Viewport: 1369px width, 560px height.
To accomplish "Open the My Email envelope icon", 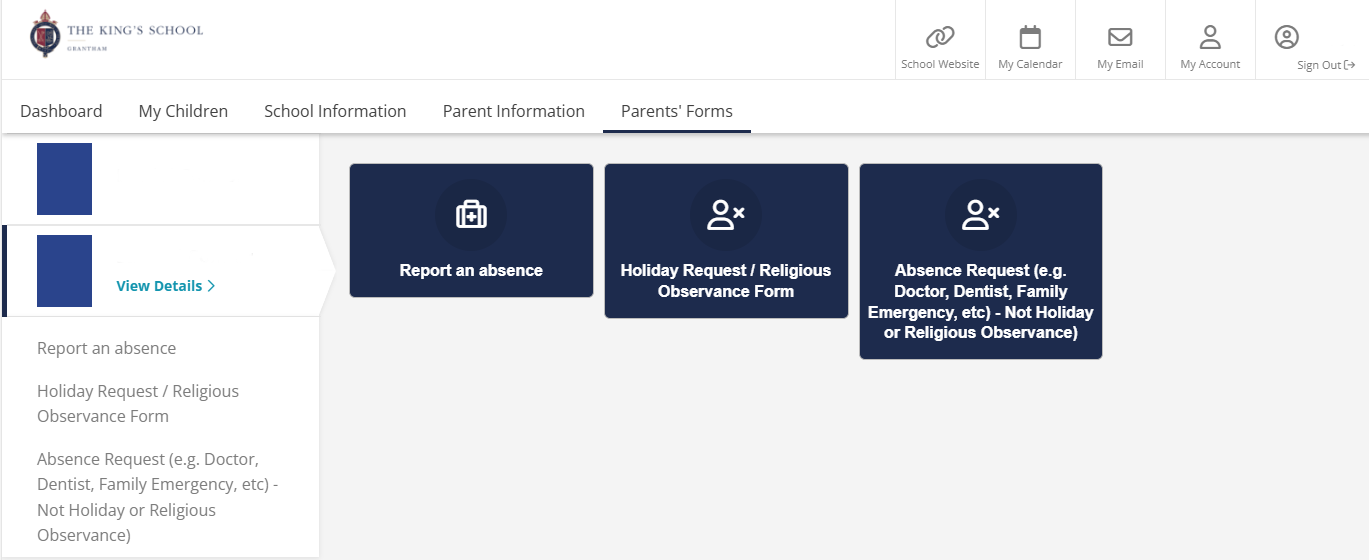I will (x=1120, y=38).
